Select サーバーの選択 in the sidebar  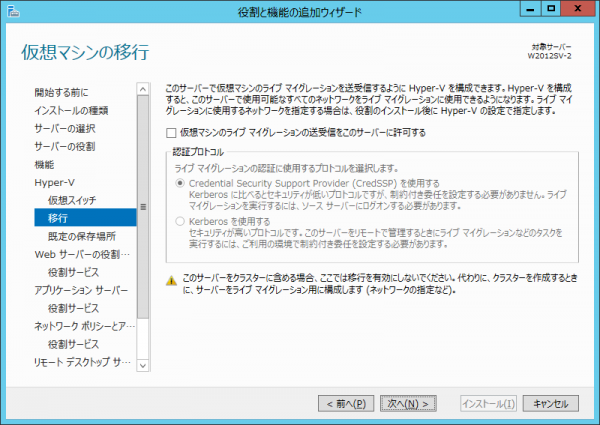(x=65, y=128)
